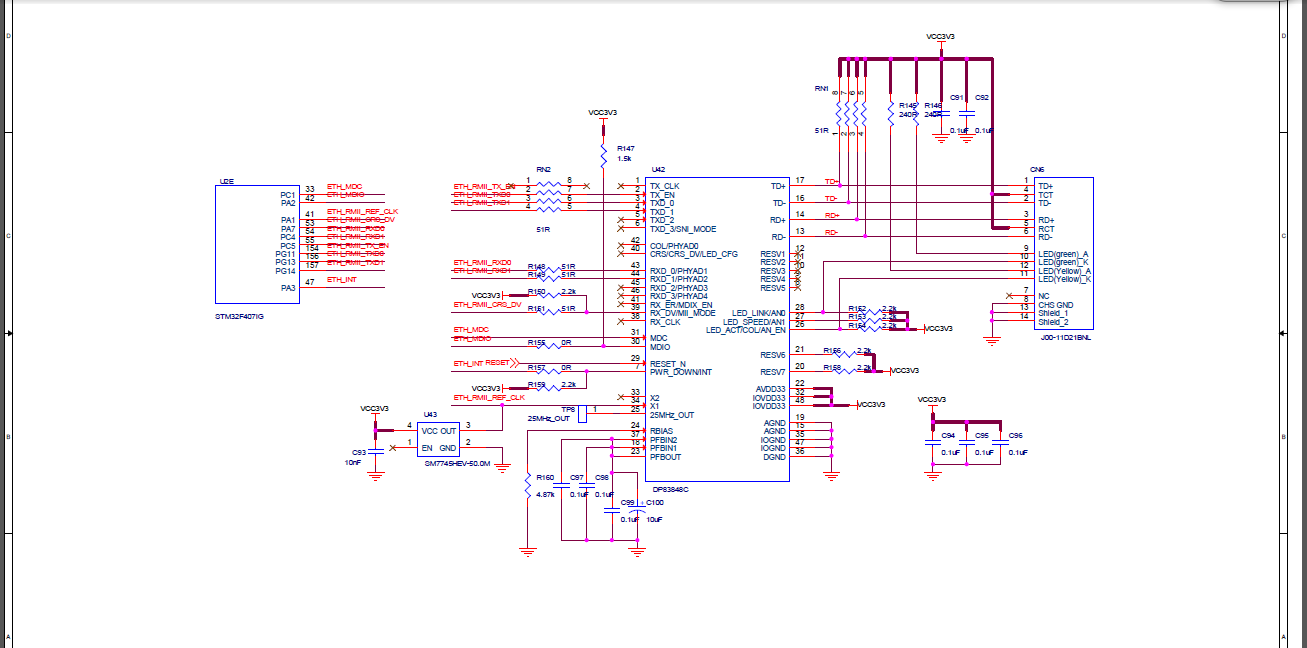Click the RCT pin label on CN6
The height and width of the screenshot is (648, 1307).
point(1046,229)
